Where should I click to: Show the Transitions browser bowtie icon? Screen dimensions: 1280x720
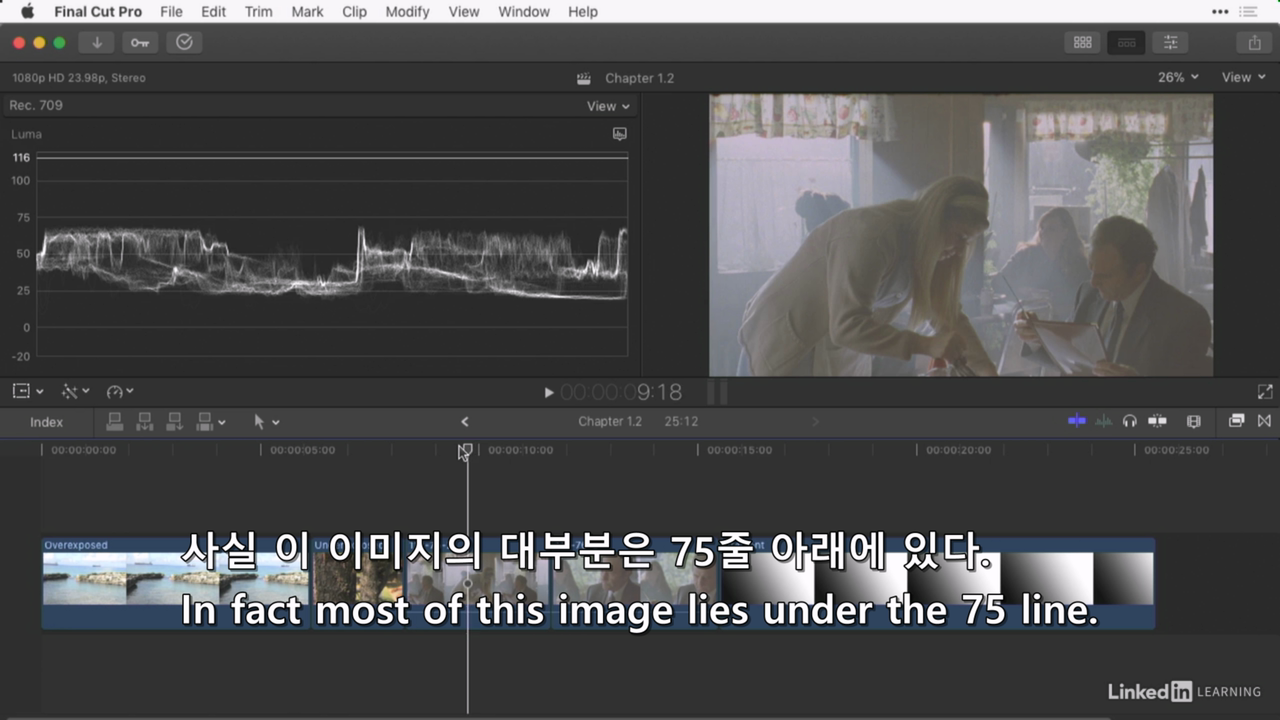(x=1264, y=421)
